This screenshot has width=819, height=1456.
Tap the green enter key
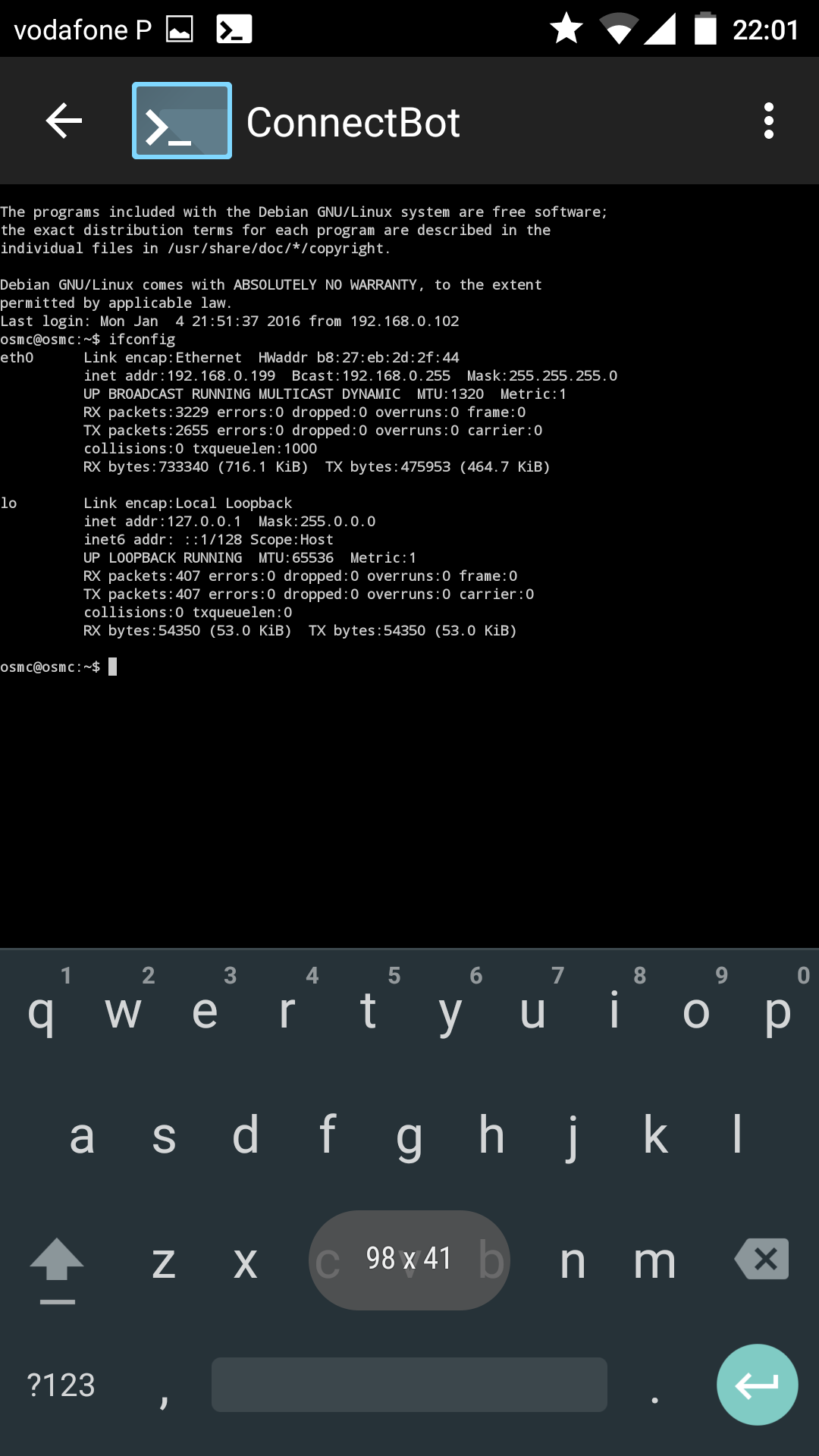pyautogui.click(x=757, y=1385)
